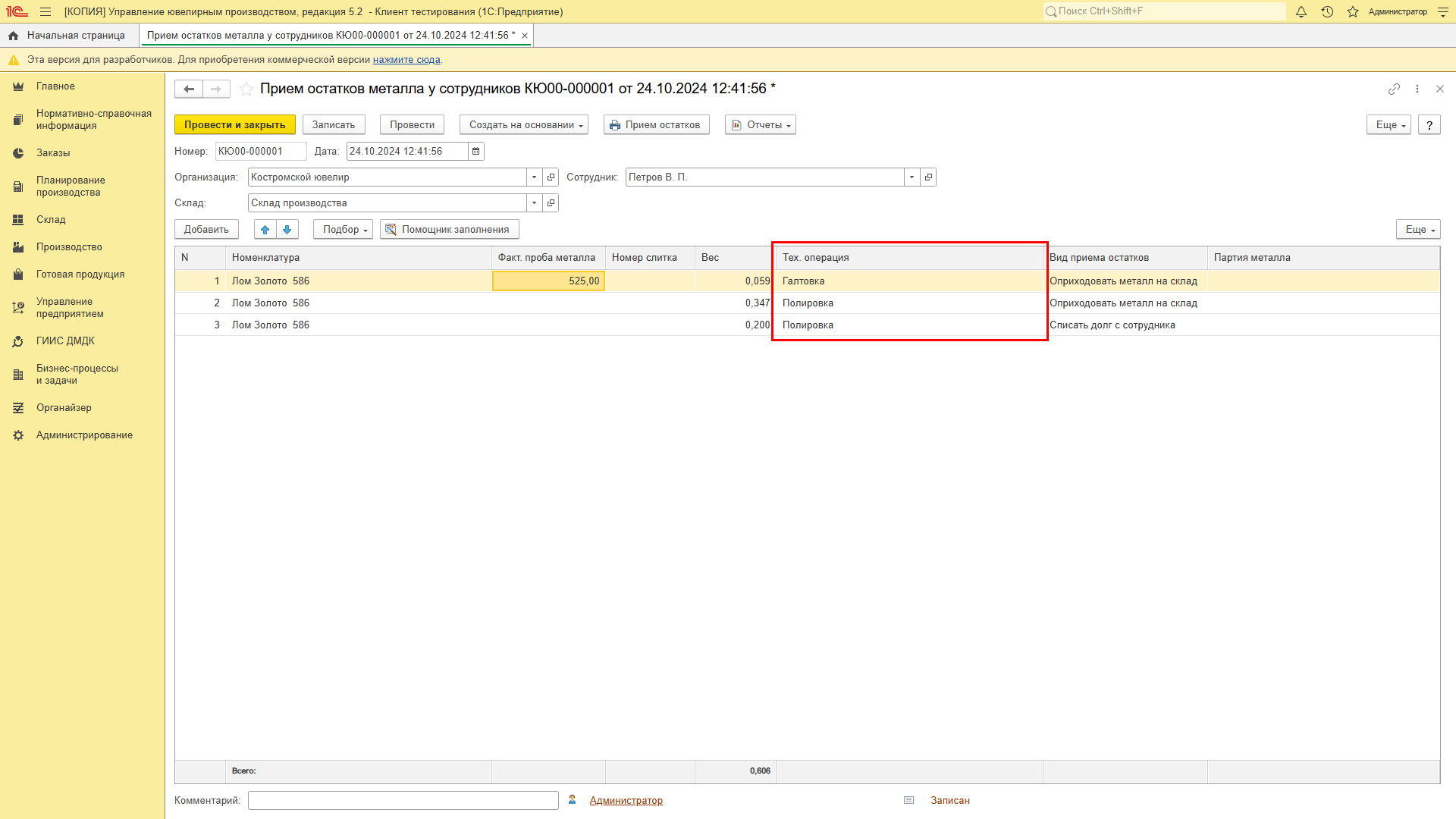Open calendar picker next to Дата field
The width and height of the screenshot is (1456, 819).
[x=476, y=152]
